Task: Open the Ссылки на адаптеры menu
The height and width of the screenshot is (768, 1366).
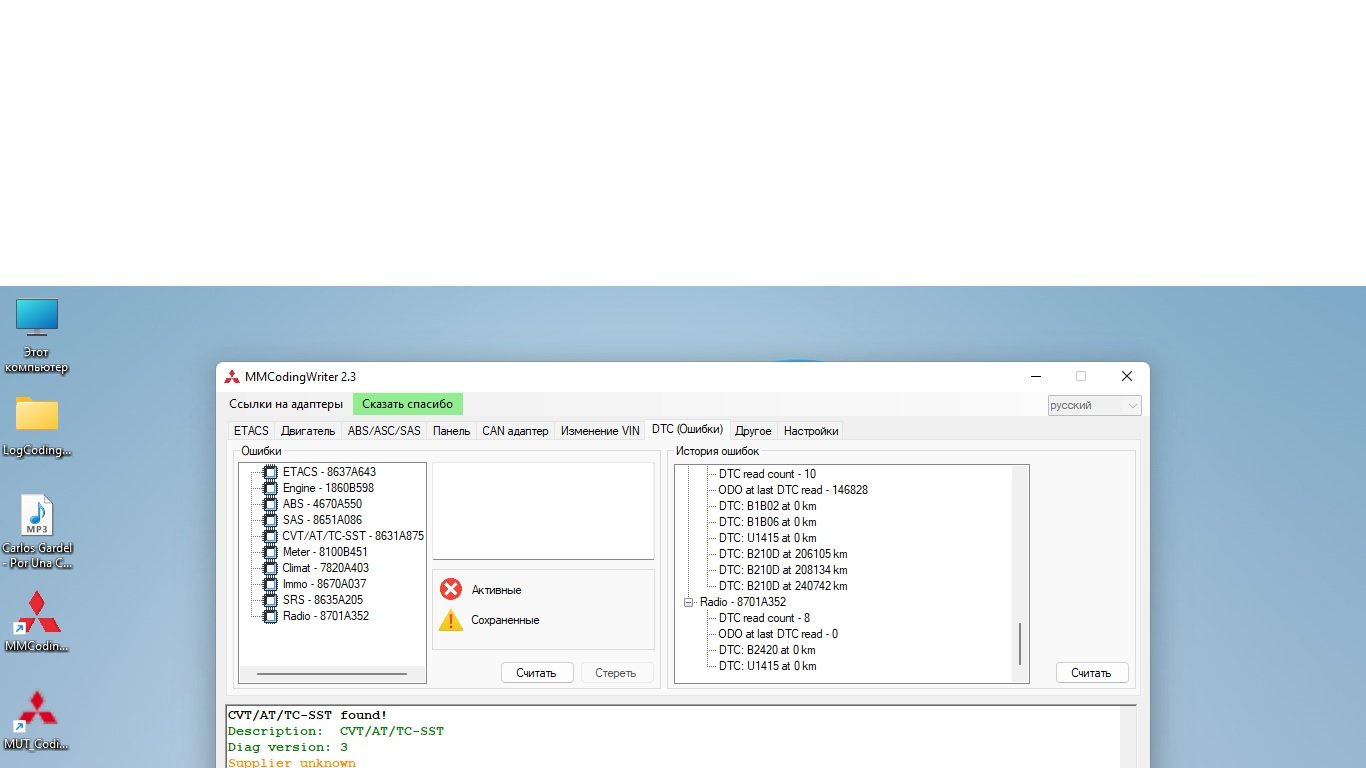Action: click(x=286, y=404)
